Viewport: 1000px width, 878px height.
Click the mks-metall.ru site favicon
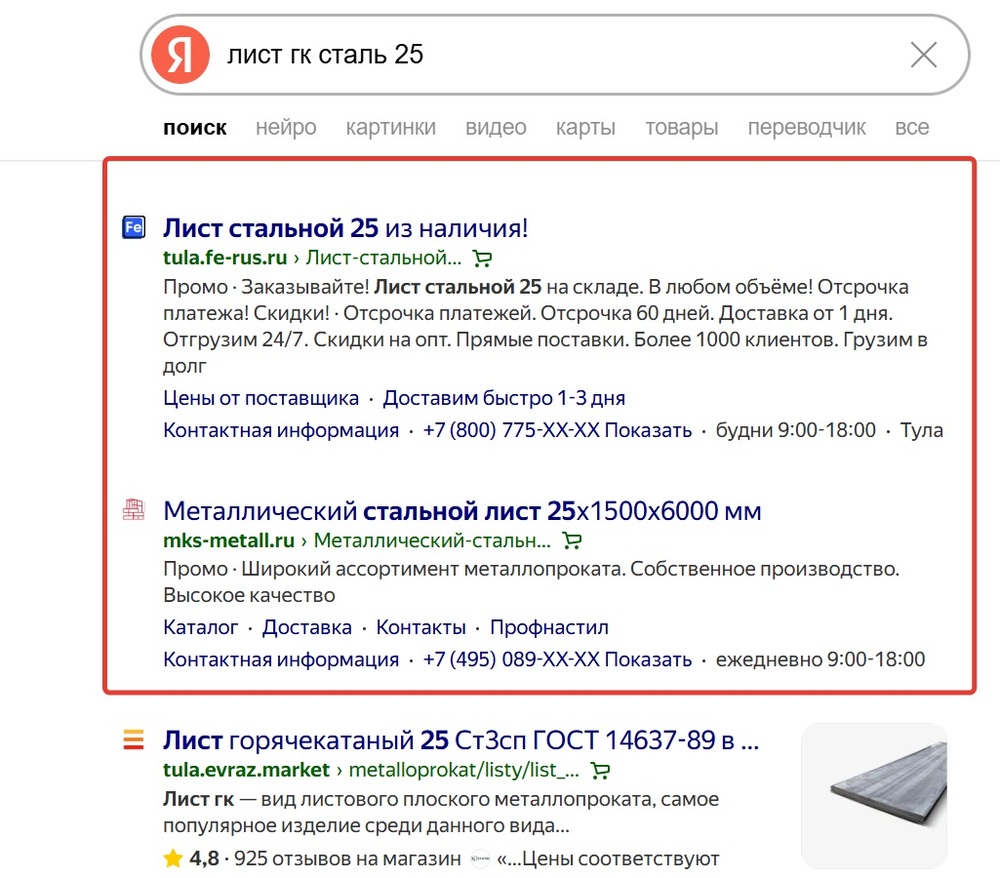135,510
